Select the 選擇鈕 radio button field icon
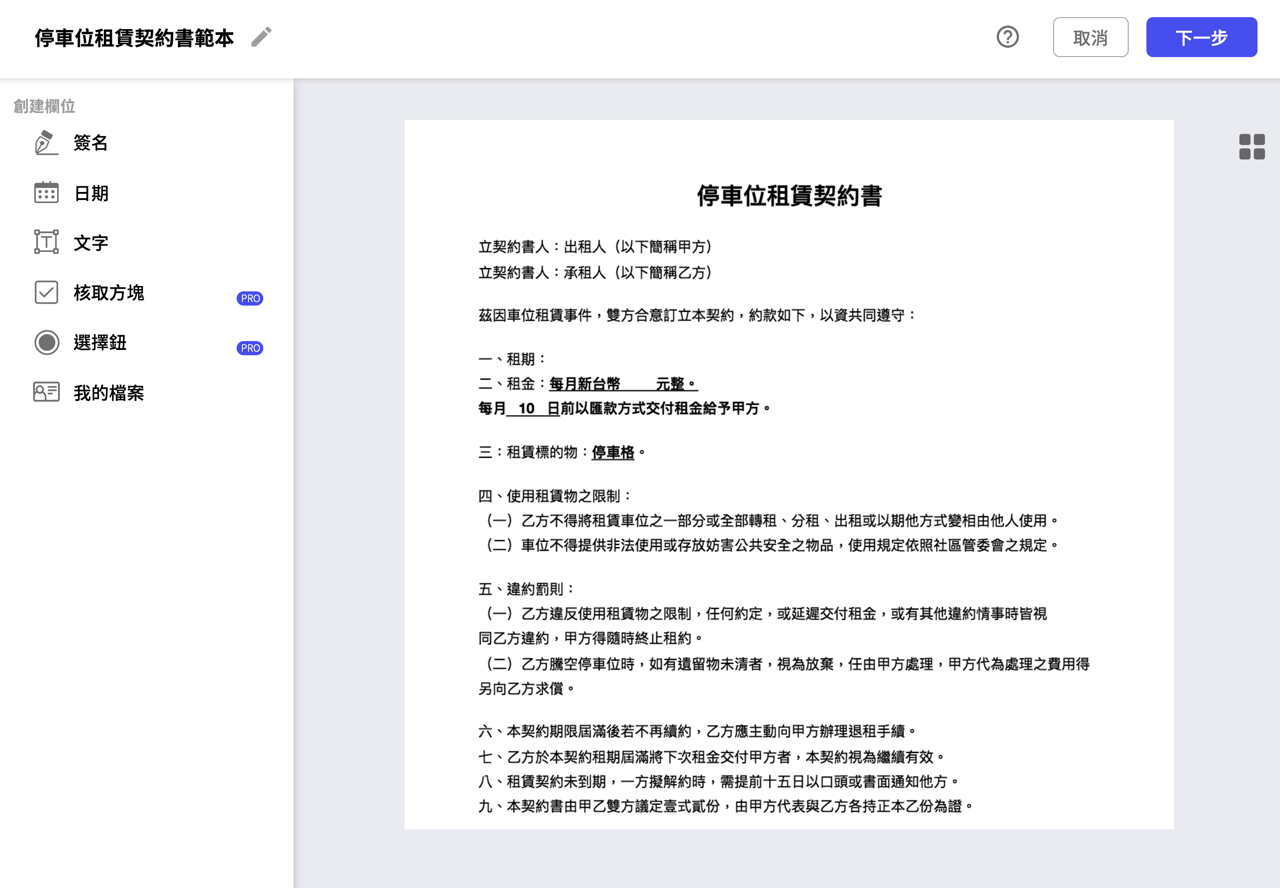 [x=46, y=342]
